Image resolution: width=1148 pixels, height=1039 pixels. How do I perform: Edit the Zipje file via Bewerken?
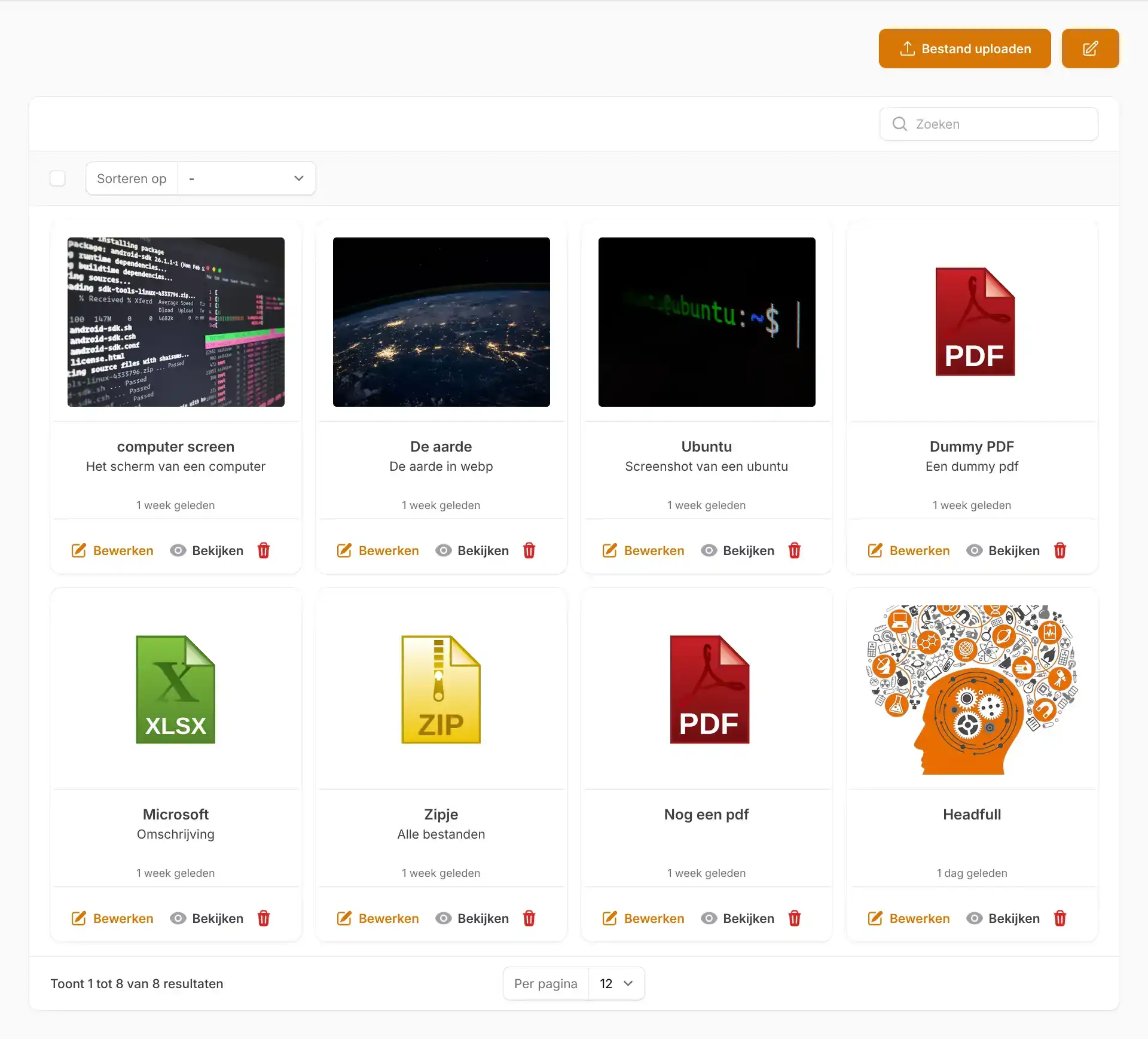(x=378, y=918)
